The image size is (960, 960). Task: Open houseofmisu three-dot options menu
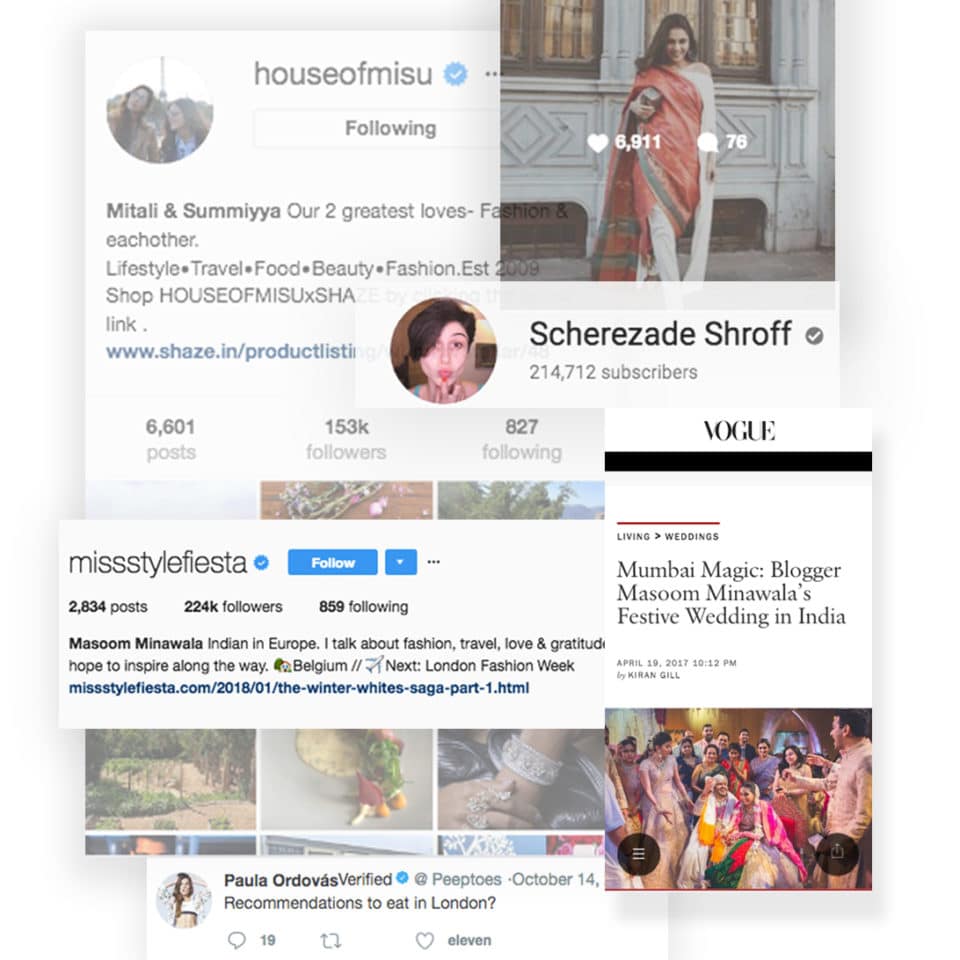point(492,74)
